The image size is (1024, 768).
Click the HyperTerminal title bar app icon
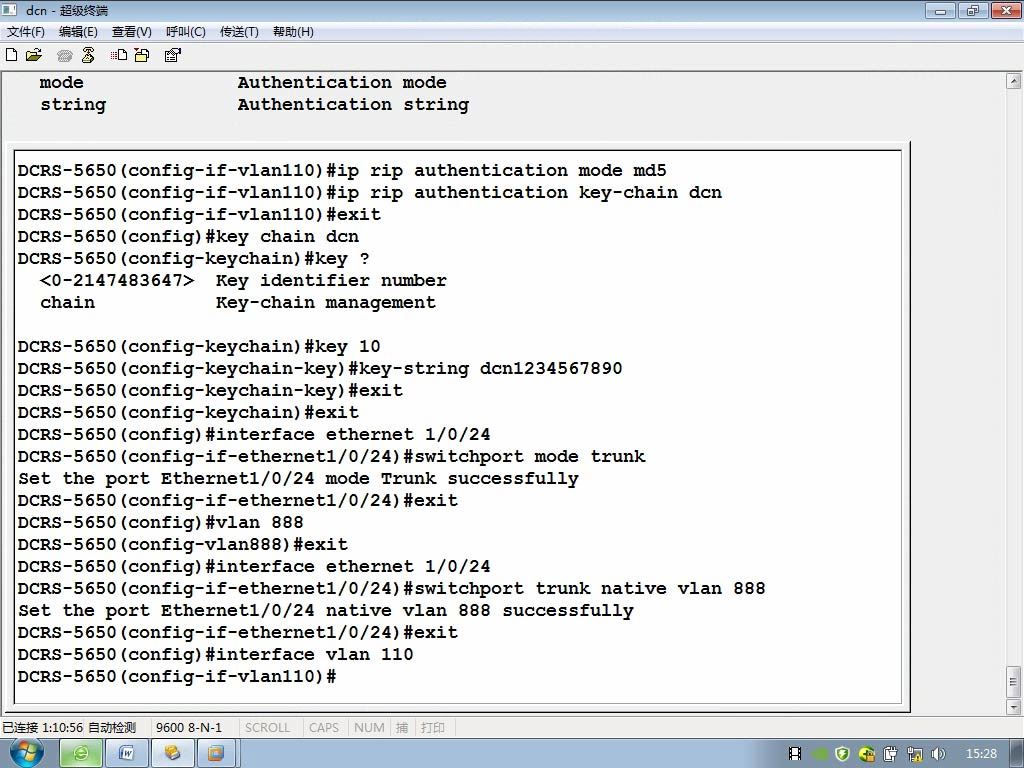(10, 10)
